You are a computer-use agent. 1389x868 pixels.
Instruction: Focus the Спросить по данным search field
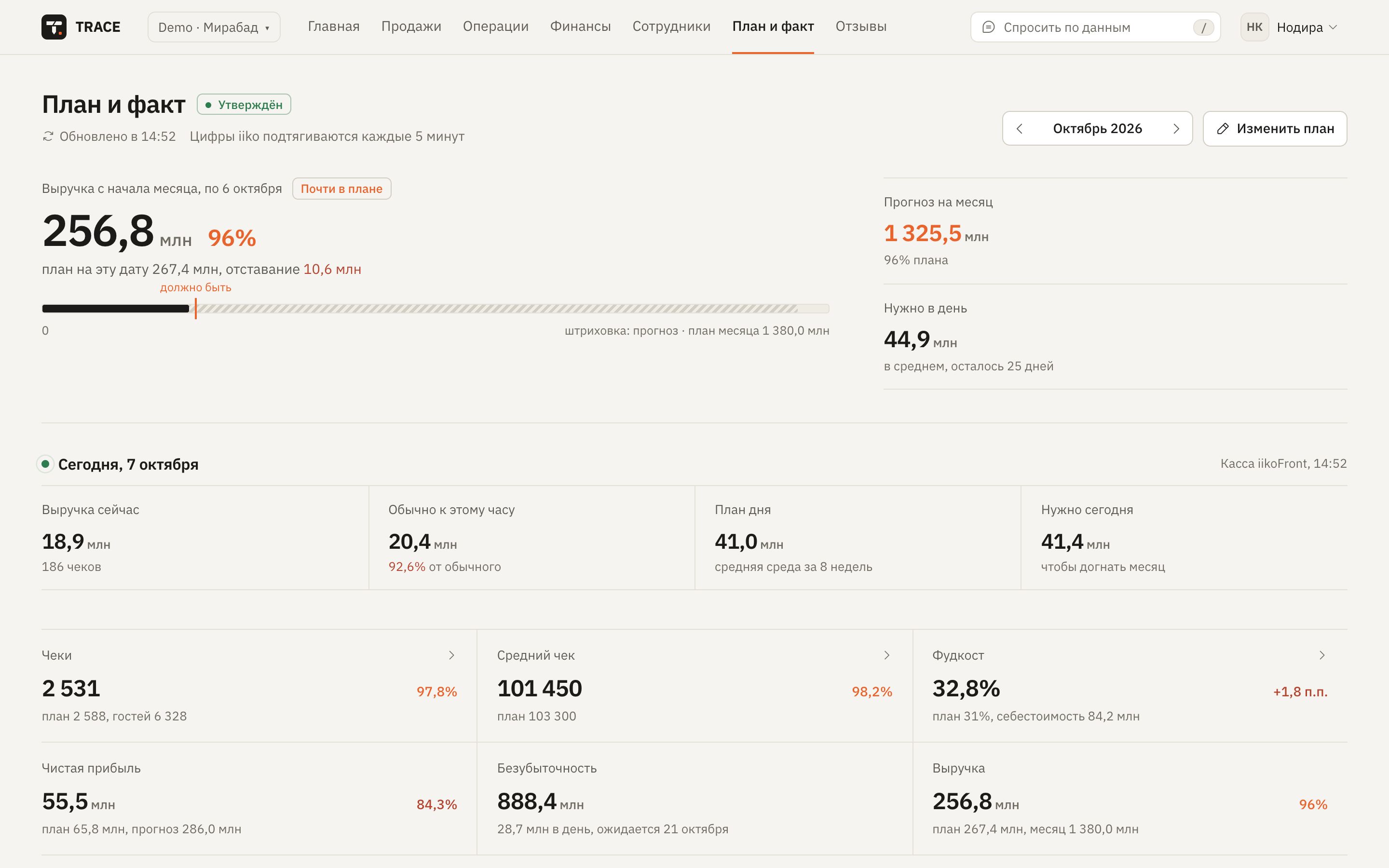point(1095,27)
